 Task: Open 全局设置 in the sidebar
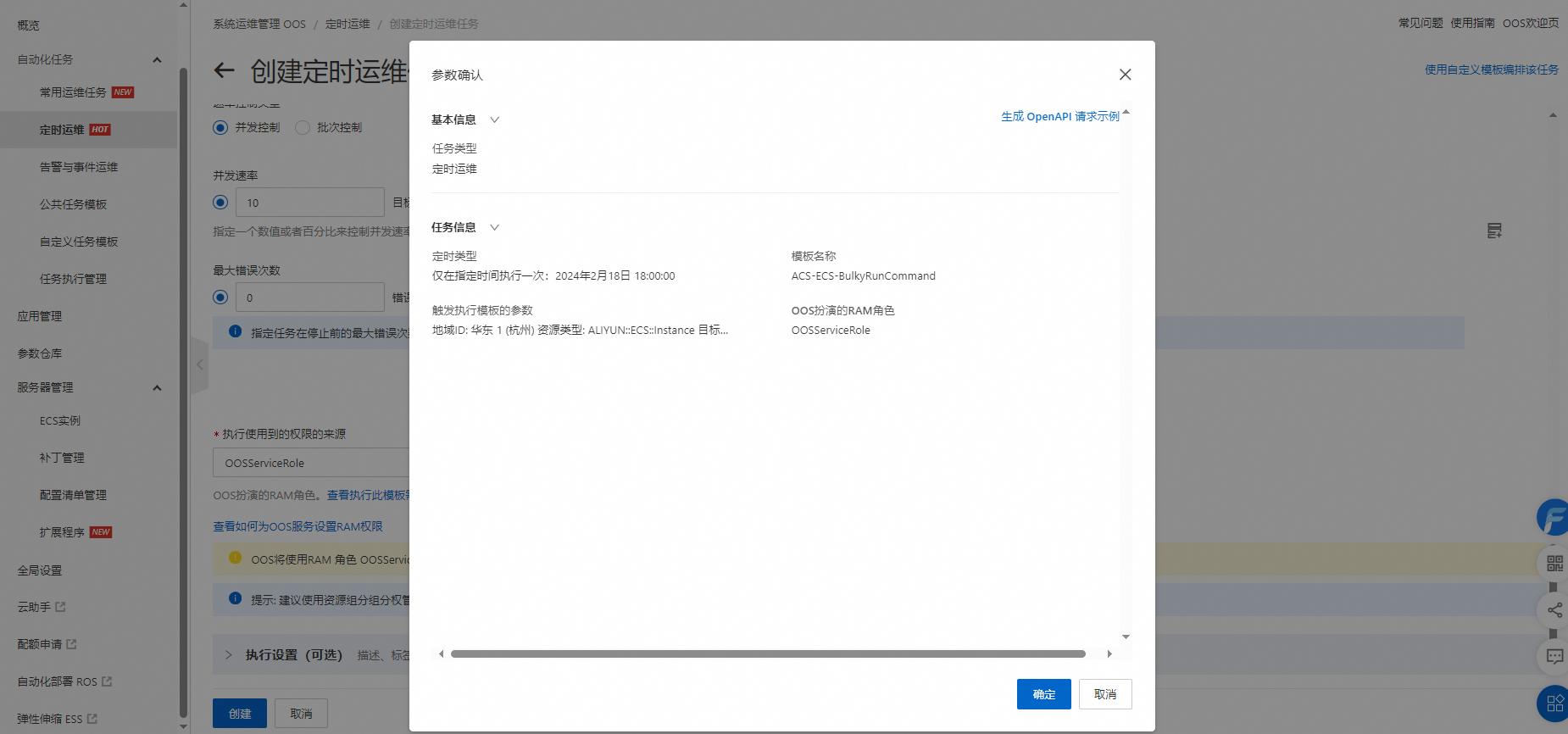[40, 570]
